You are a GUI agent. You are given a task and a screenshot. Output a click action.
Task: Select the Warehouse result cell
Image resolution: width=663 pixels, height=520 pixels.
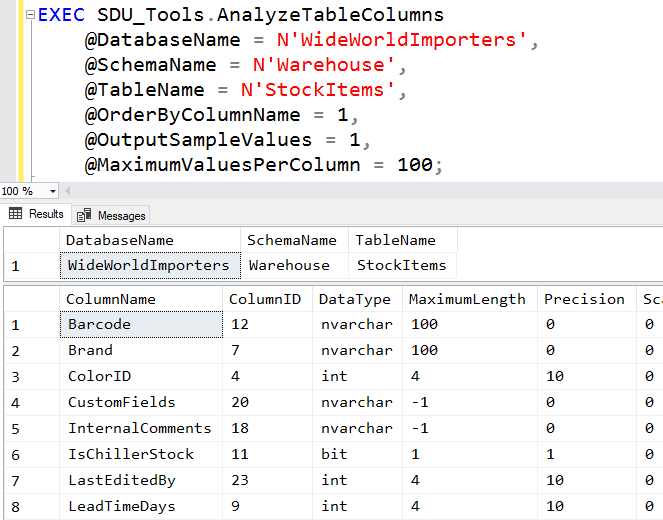point(294,265)
